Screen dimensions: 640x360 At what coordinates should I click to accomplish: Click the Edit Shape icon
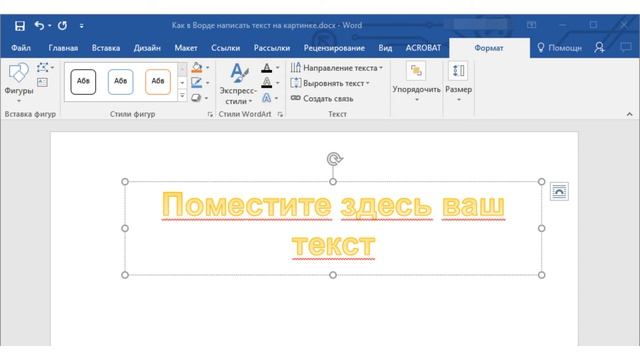(x=43, y=67)
